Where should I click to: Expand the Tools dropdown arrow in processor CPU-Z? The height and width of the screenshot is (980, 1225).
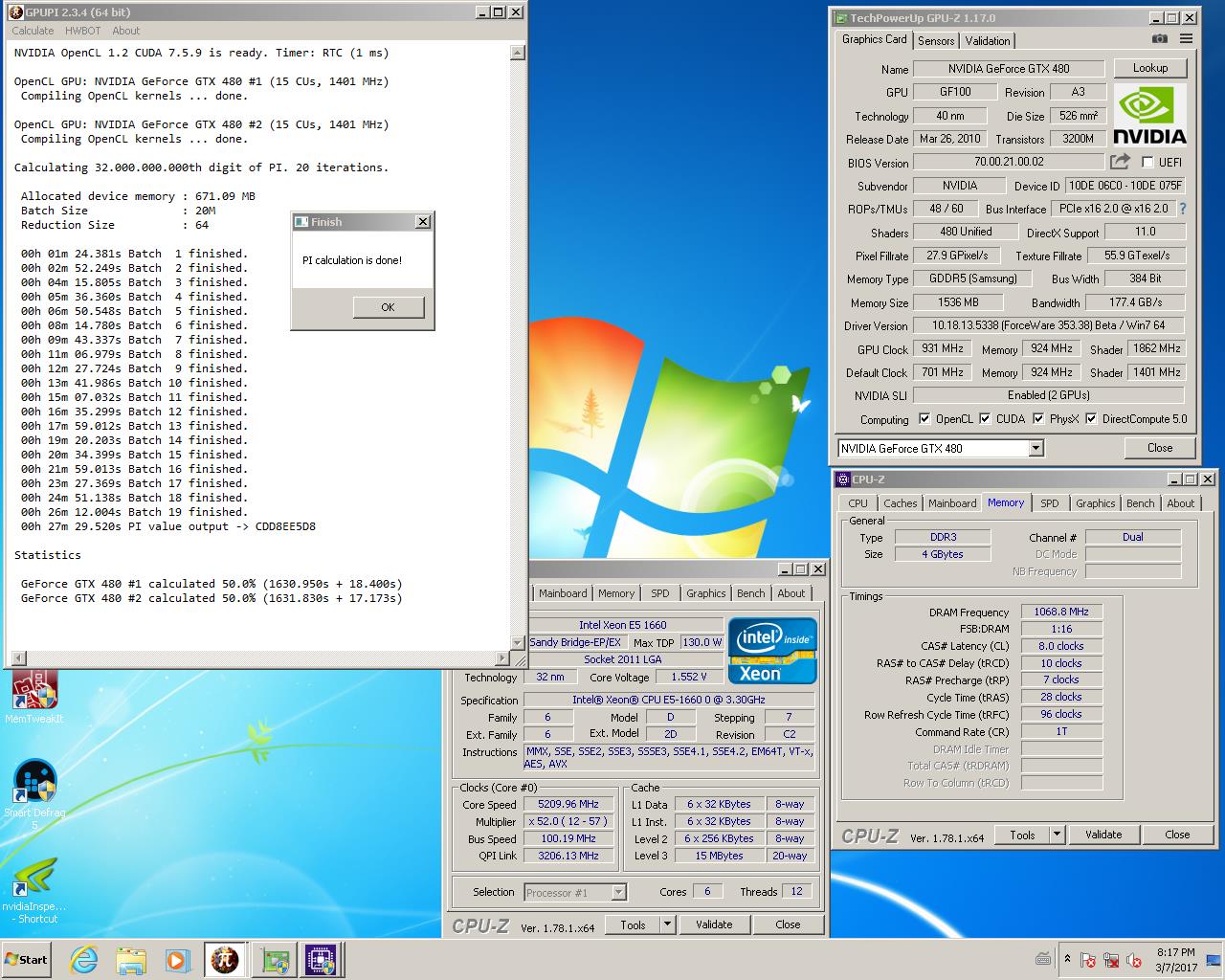click(x=668, y=924)
